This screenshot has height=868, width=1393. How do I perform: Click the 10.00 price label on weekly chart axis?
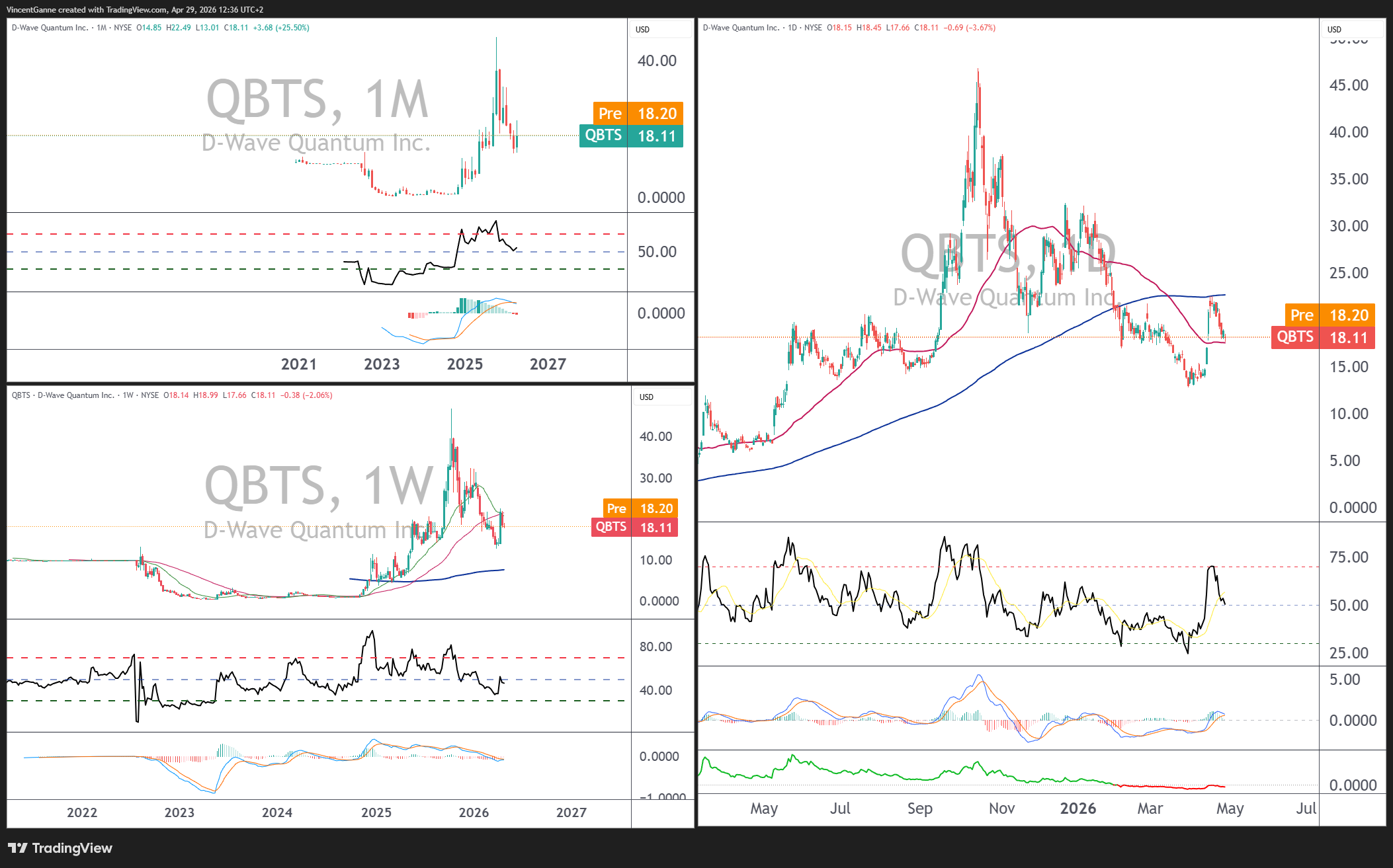coord(655,560)
